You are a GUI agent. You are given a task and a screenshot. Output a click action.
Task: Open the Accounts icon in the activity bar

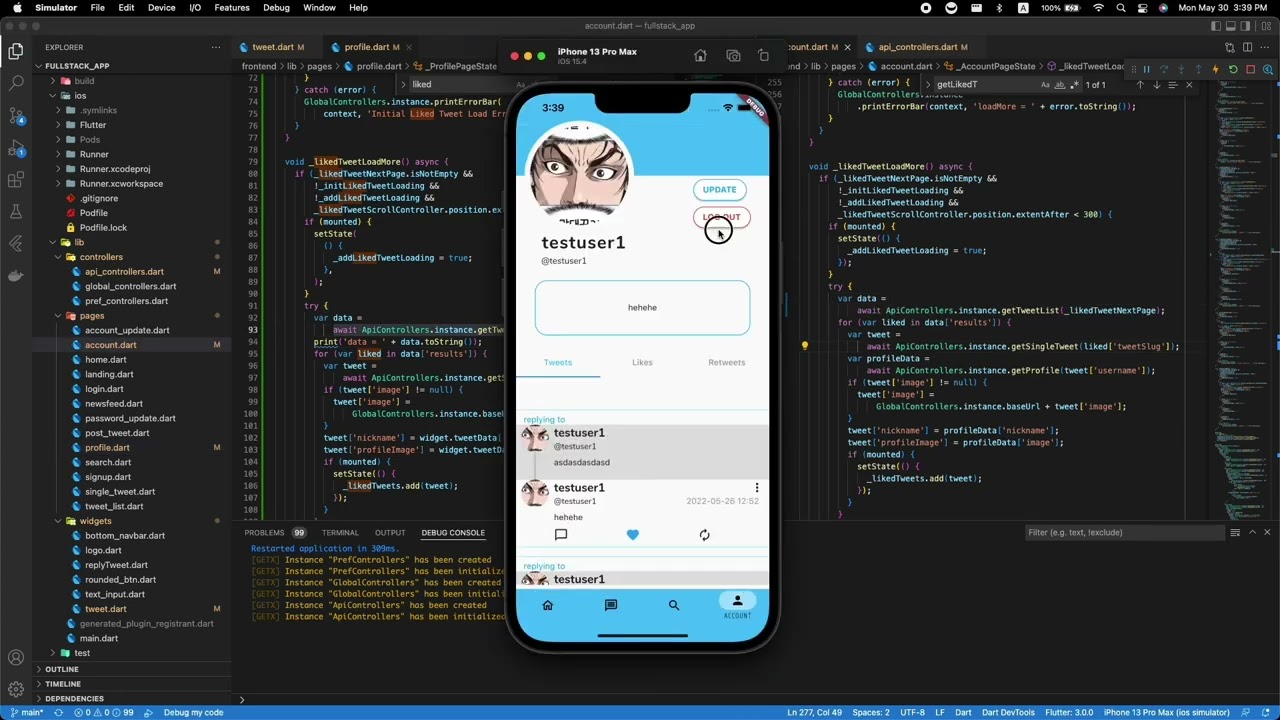pos(16,657)
